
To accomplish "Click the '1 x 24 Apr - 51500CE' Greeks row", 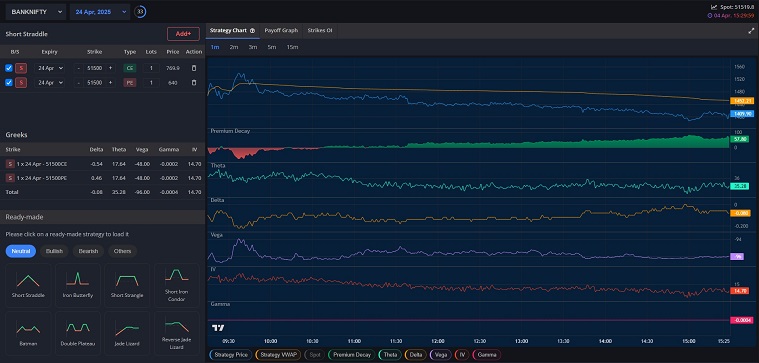I will [x=103, y=164].
